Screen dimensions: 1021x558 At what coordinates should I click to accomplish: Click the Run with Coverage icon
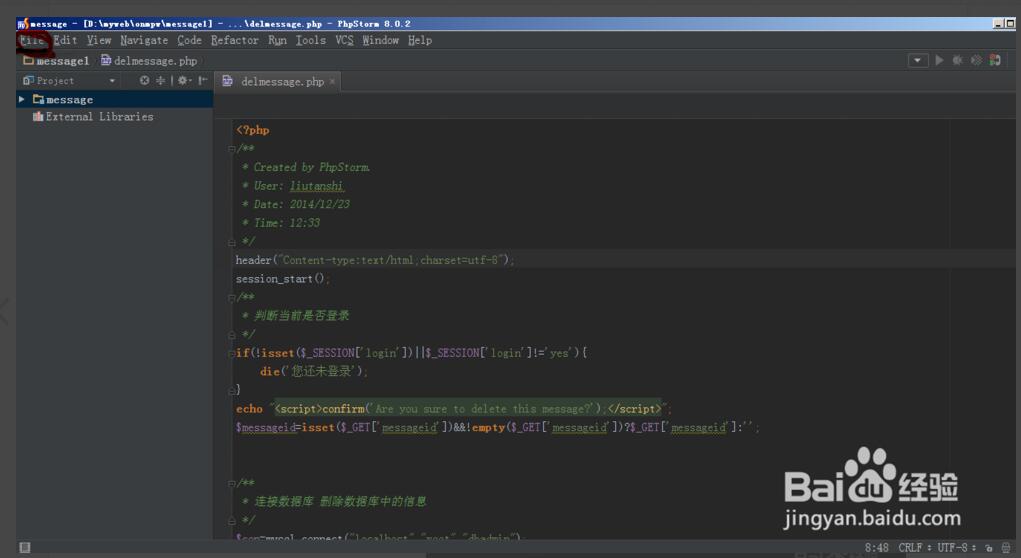976,60
